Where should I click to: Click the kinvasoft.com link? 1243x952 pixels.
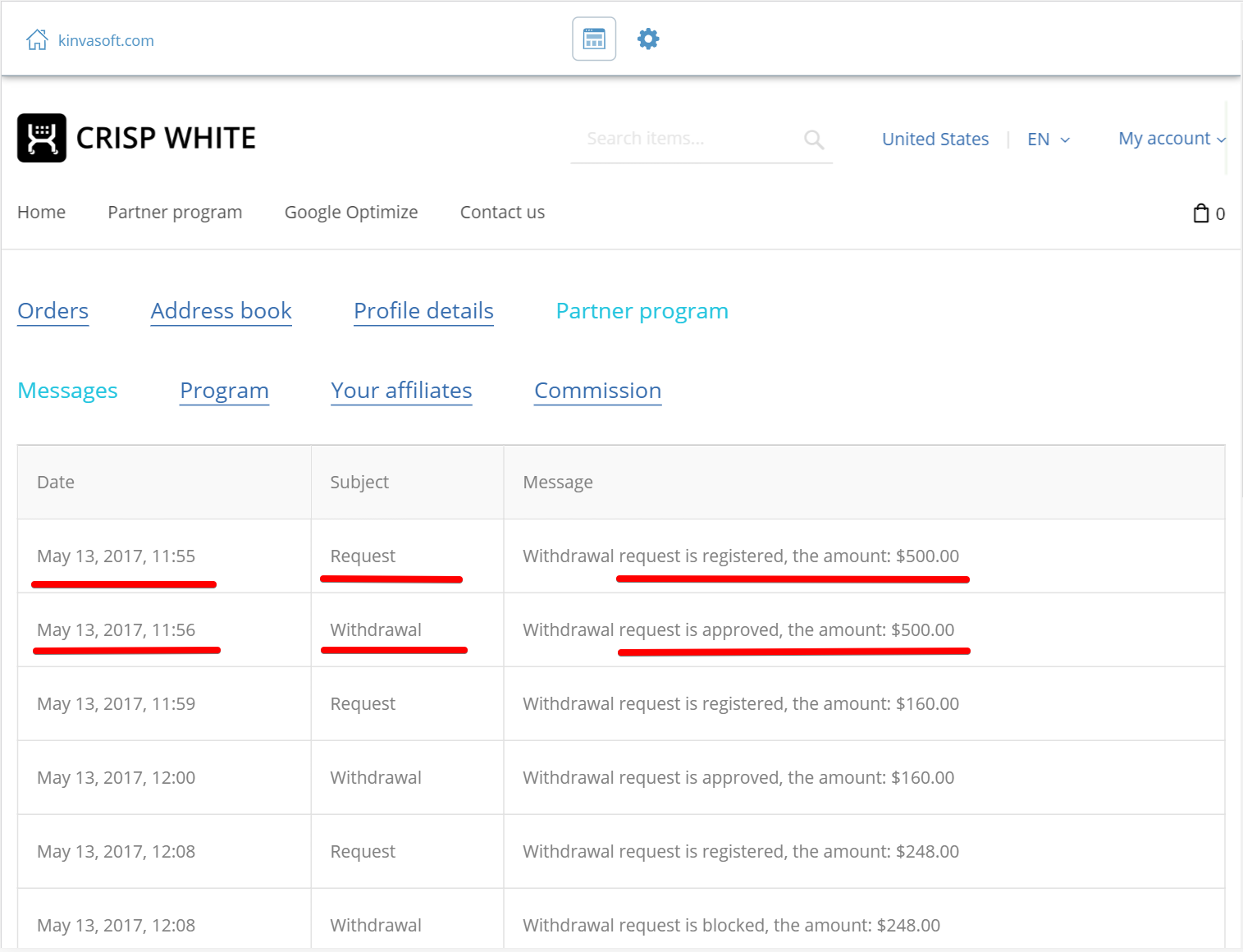[x=106, y=40]
